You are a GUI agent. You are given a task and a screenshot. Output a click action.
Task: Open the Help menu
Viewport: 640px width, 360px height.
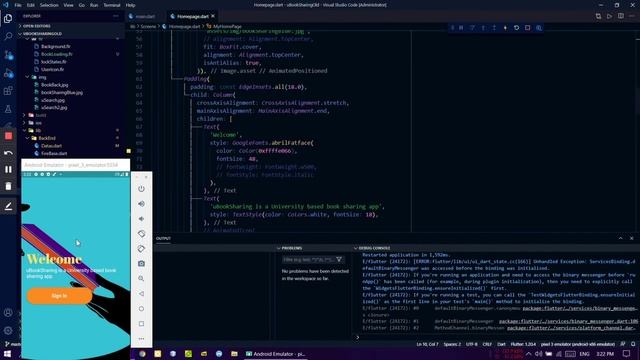[x=130, y=5]
